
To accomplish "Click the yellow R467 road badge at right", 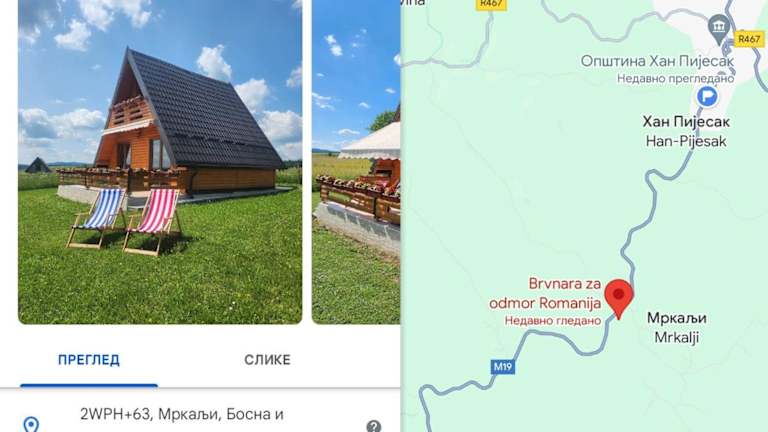I will (749, 39).
